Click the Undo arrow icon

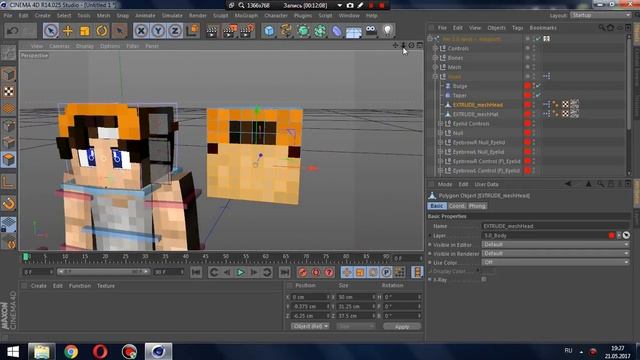tap(13, 31)
